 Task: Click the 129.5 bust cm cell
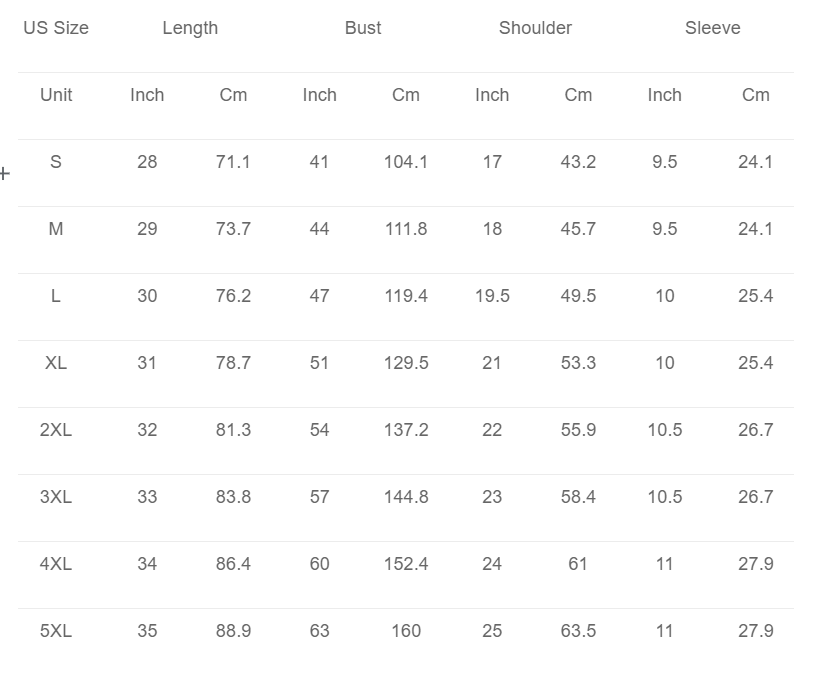click(x=406, y=363)
